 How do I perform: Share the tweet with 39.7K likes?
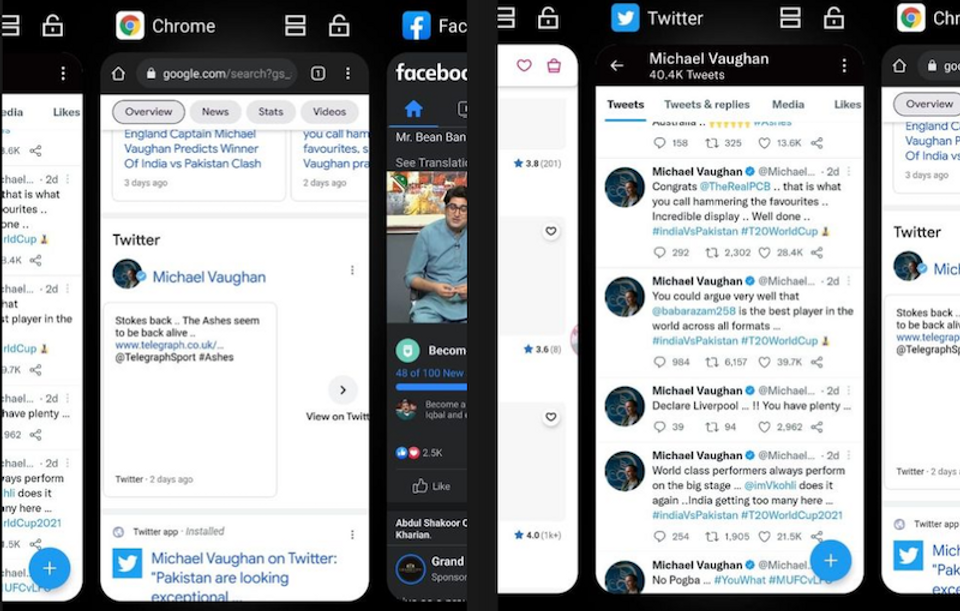817,362
